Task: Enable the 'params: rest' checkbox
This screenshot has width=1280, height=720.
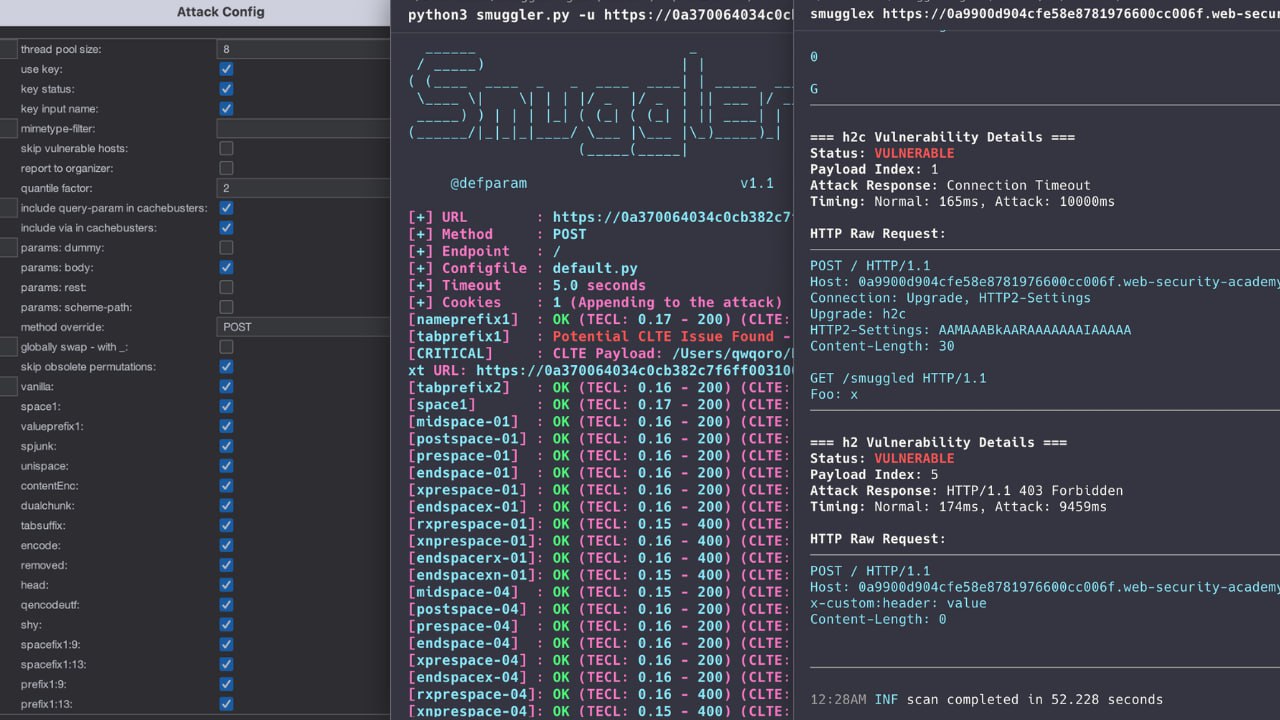Action: 226,287
